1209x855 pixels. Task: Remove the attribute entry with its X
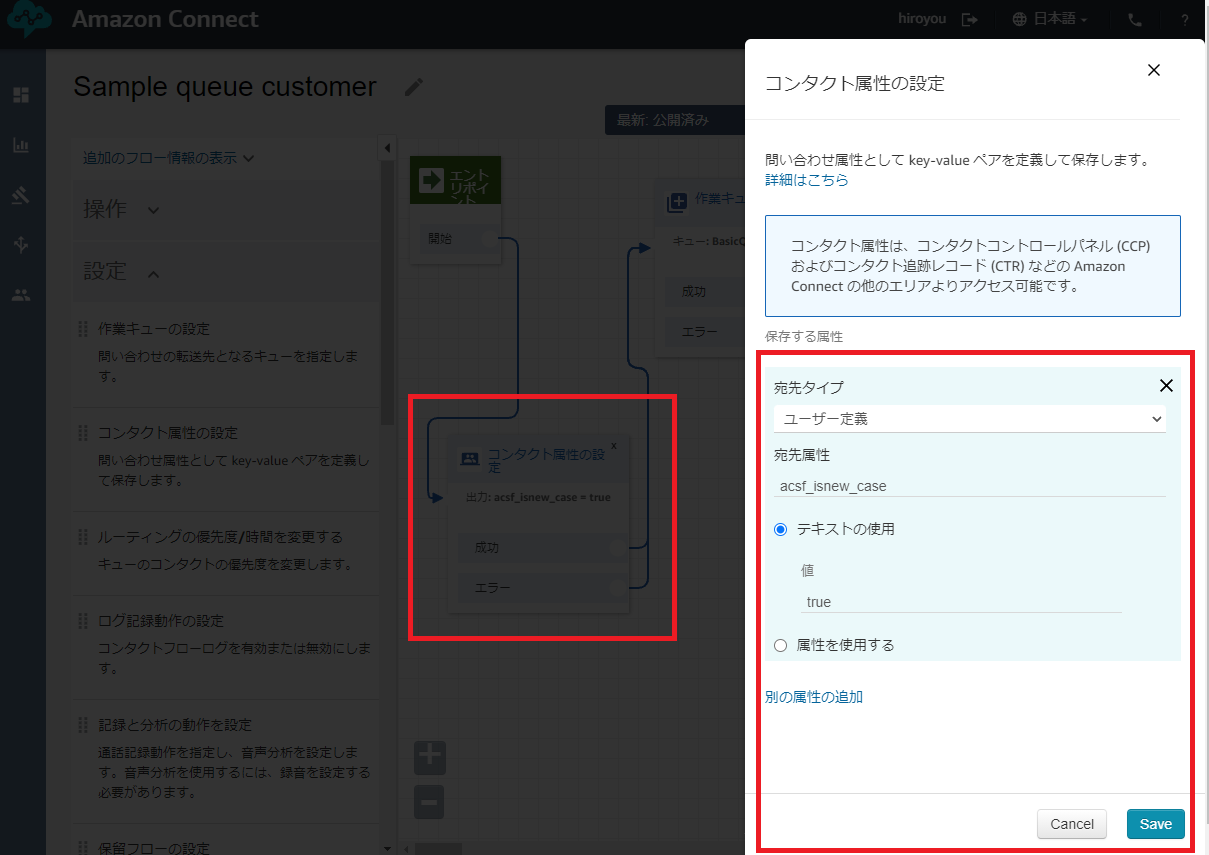(x=1166, y=386)
